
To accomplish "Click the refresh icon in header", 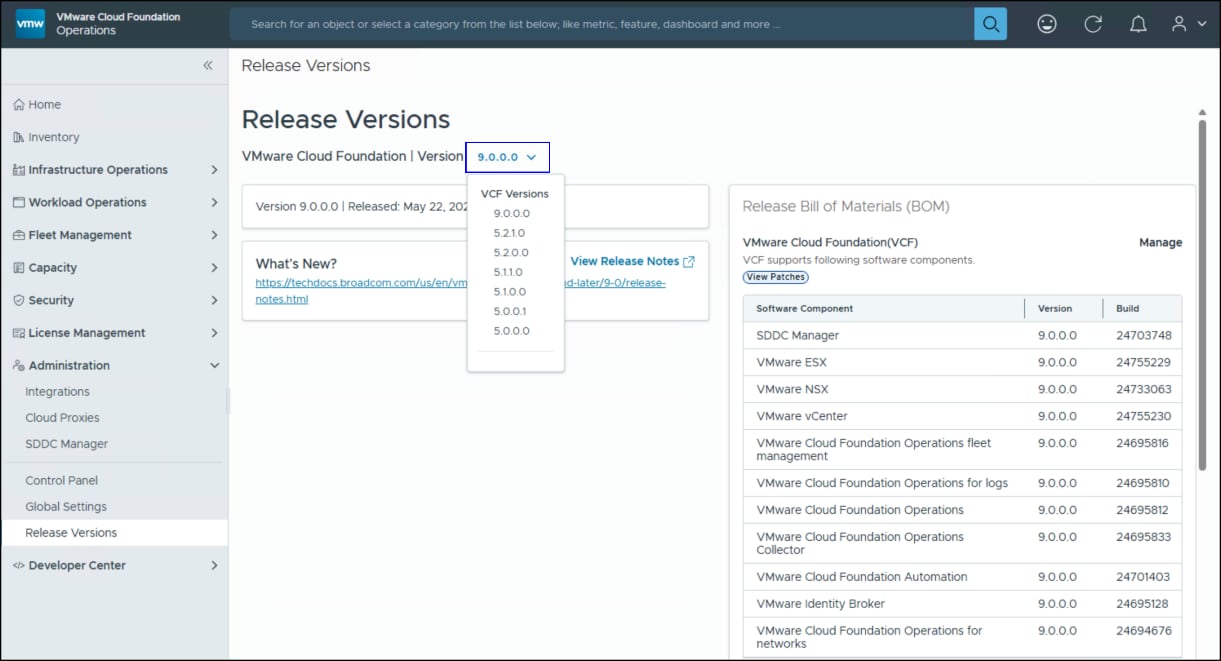I will [1093, 24].
